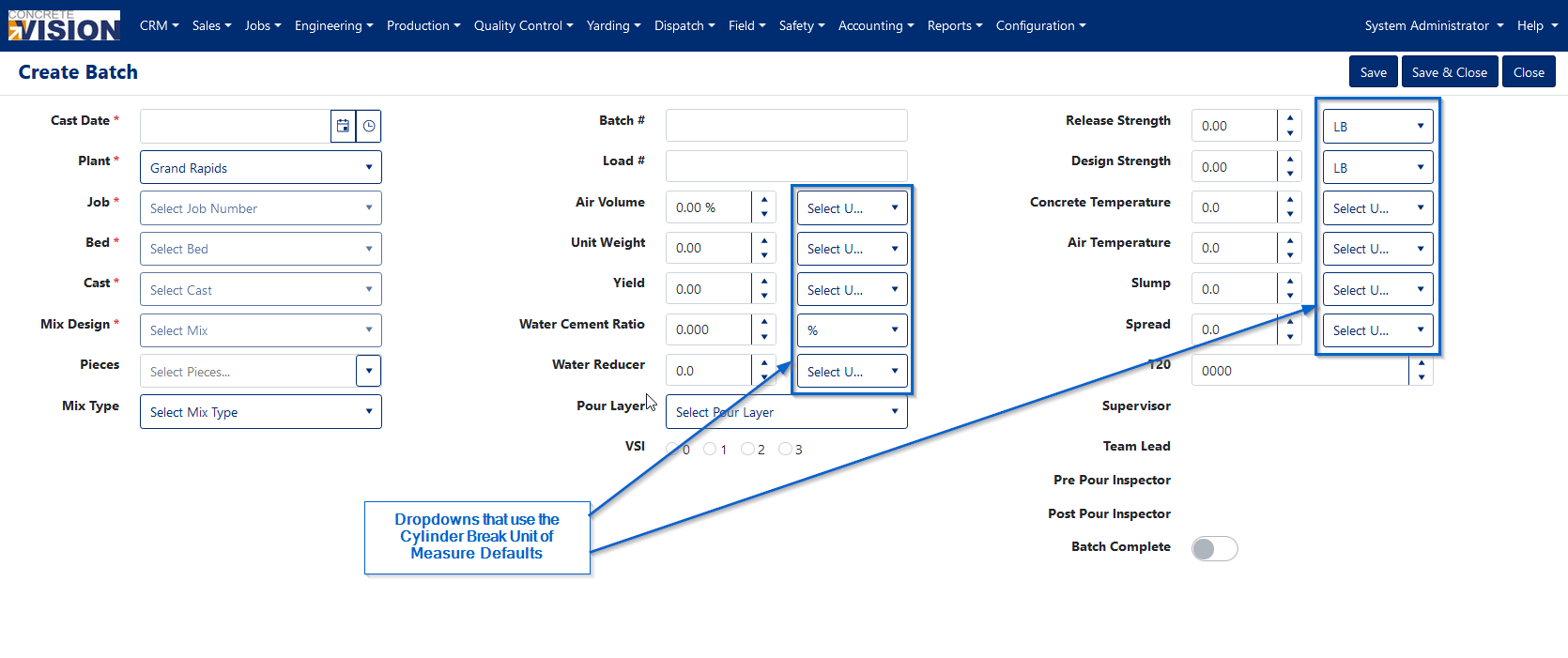
Task: Open the Yield unit dropdown
Action: tap(853, 289)
